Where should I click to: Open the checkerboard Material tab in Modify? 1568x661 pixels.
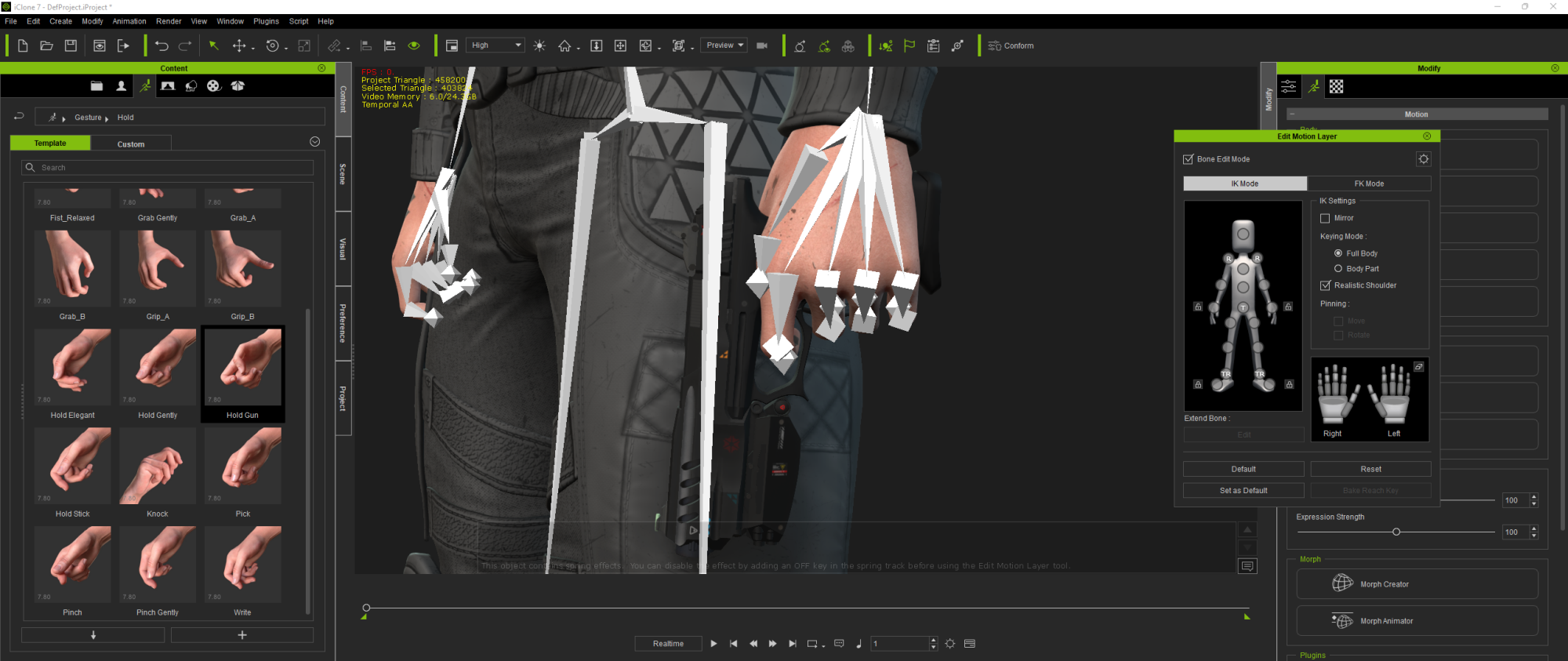pos(1336,86)
